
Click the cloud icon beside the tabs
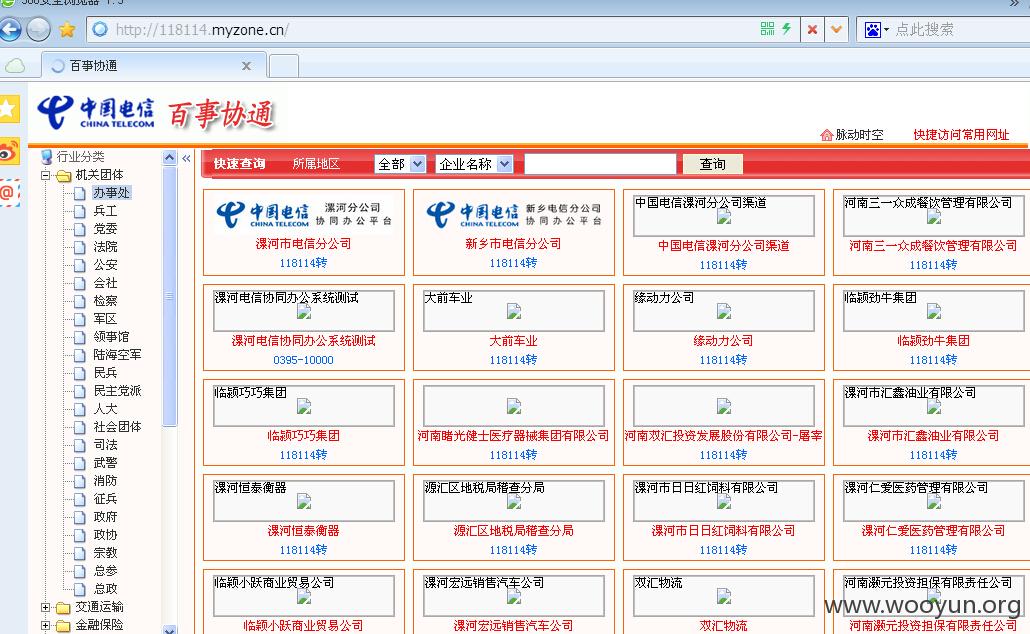pos(15,66)
